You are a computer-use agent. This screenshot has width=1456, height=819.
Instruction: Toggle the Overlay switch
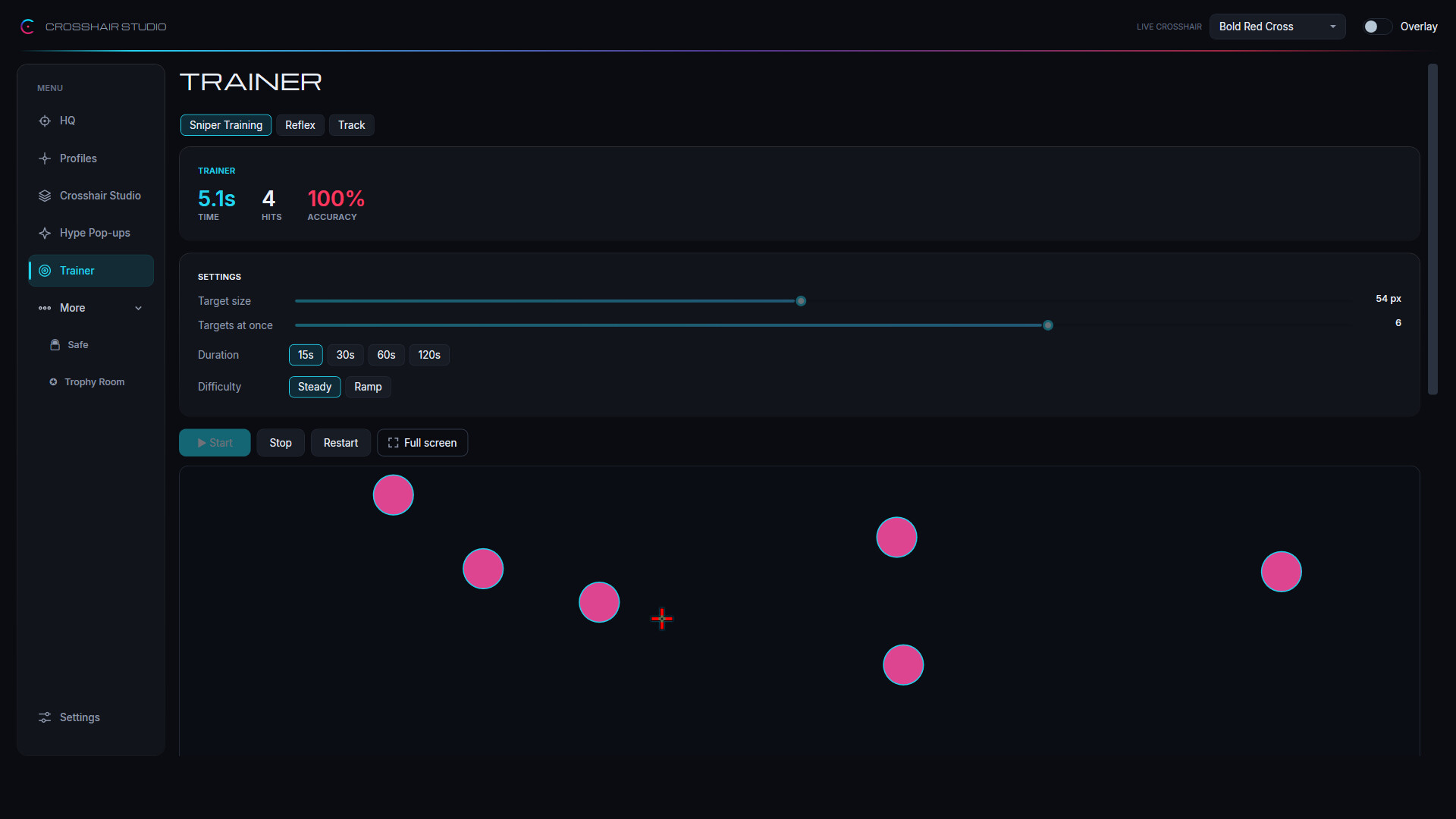pyautogui.click(x=1377, y=27)
